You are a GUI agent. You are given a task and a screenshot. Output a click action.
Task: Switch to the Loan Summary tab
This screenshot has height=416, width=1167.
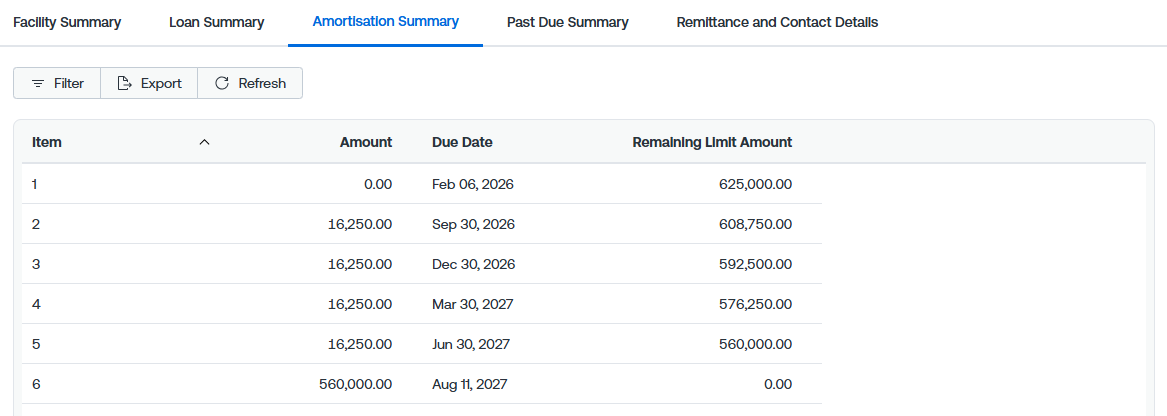tap(217, 22)
